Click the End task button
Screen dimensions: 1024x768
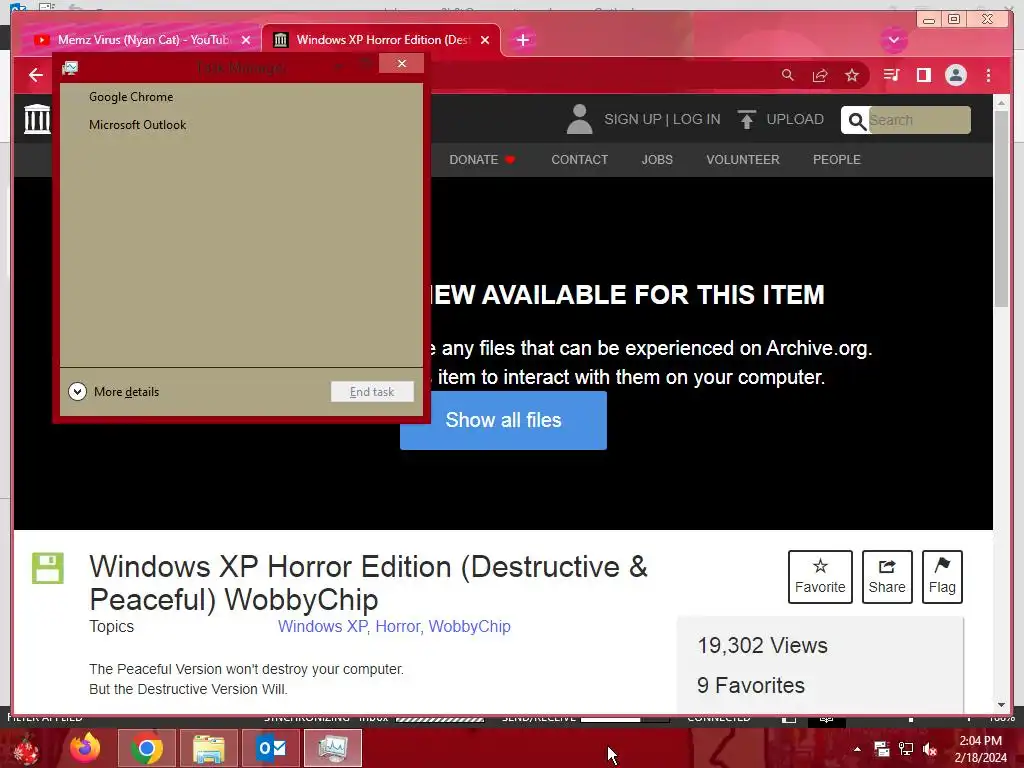372,392
